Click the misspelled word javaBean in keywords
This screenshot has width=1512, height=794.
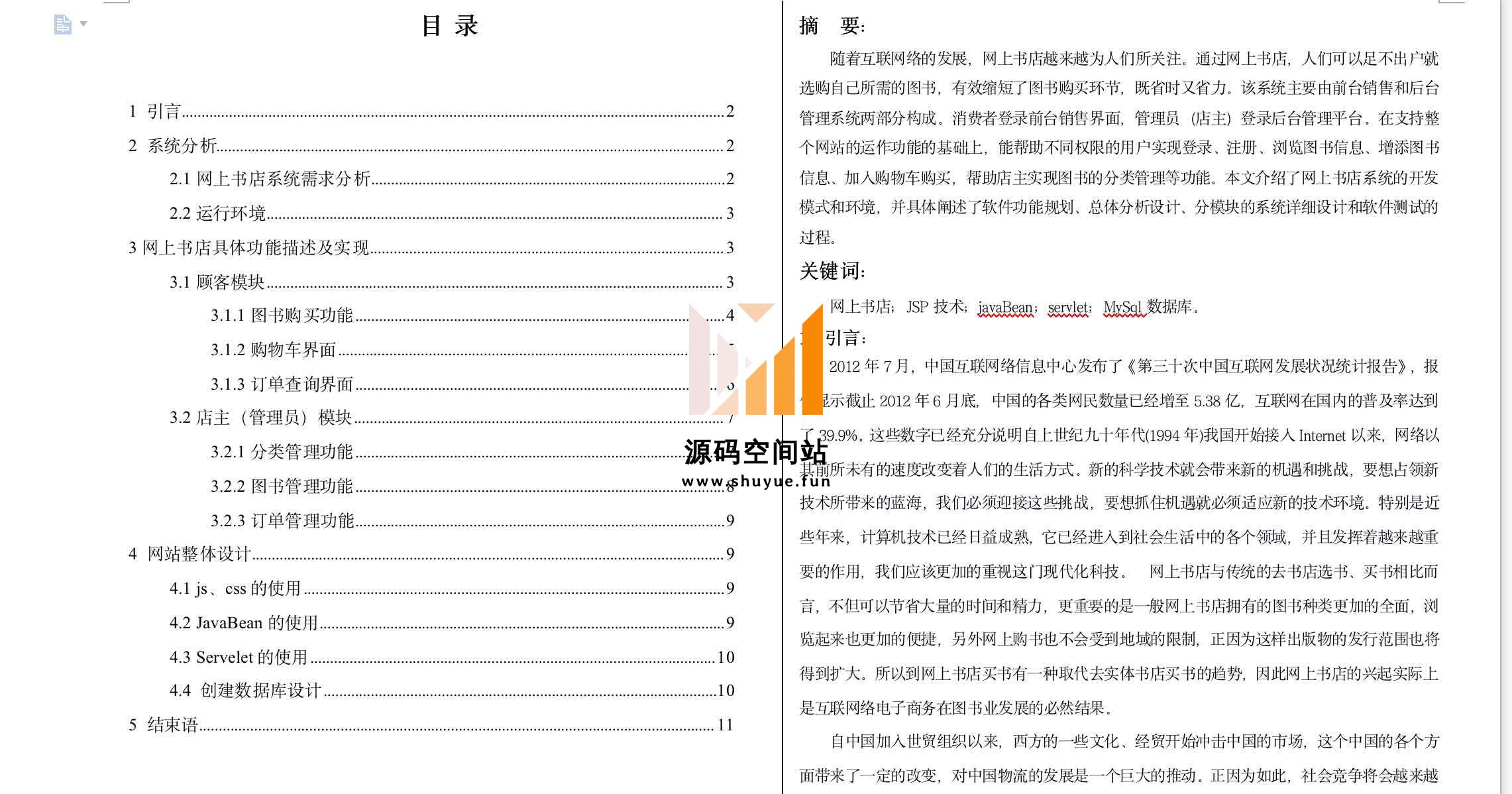pyautogui.click(x=1005, y=308)
